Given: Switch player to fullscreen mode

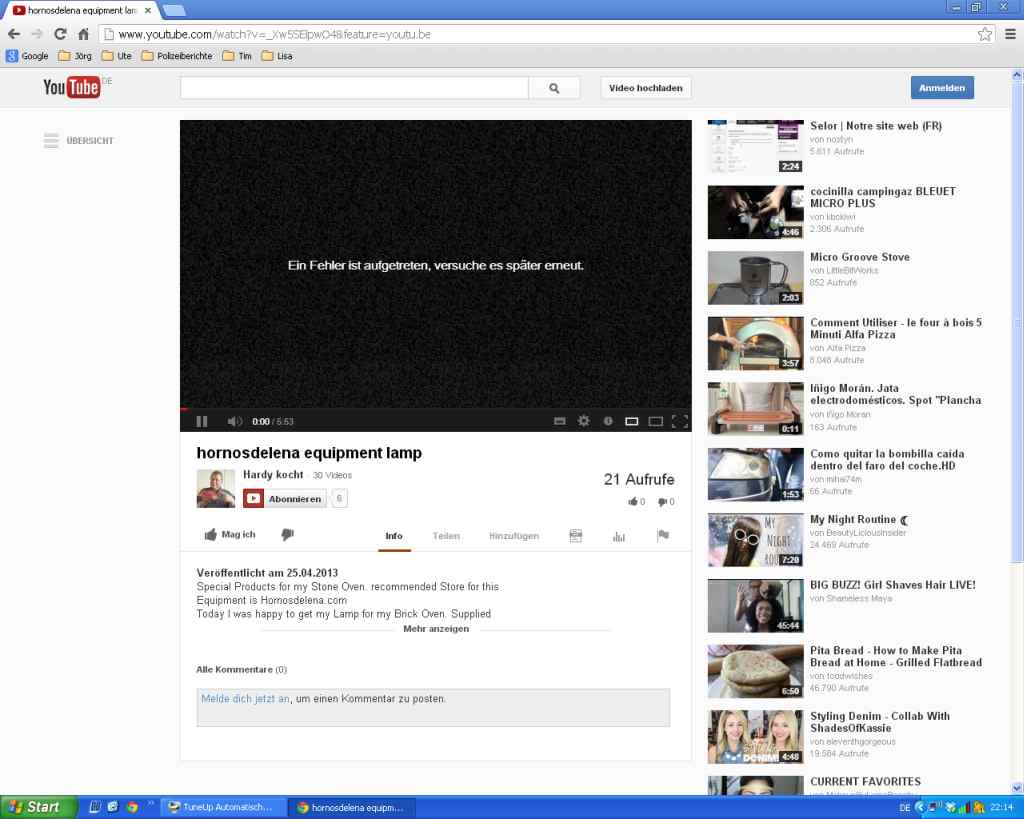Looking at the screenshot, I should point(680,421).
